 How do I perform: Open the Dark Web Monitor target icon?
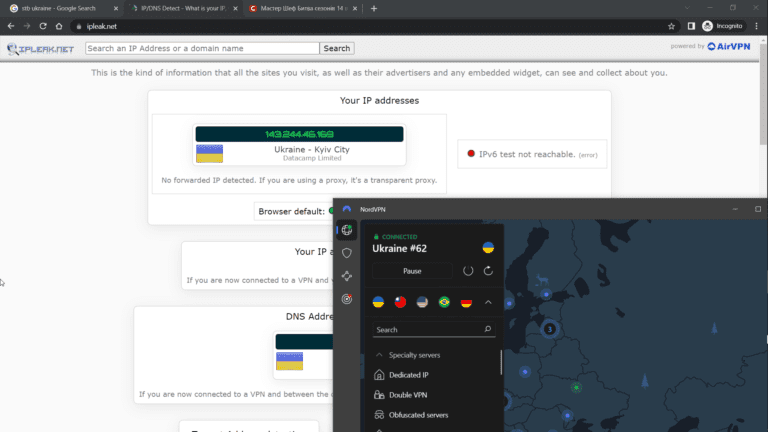pyautogui.click(x=347, y=298)
